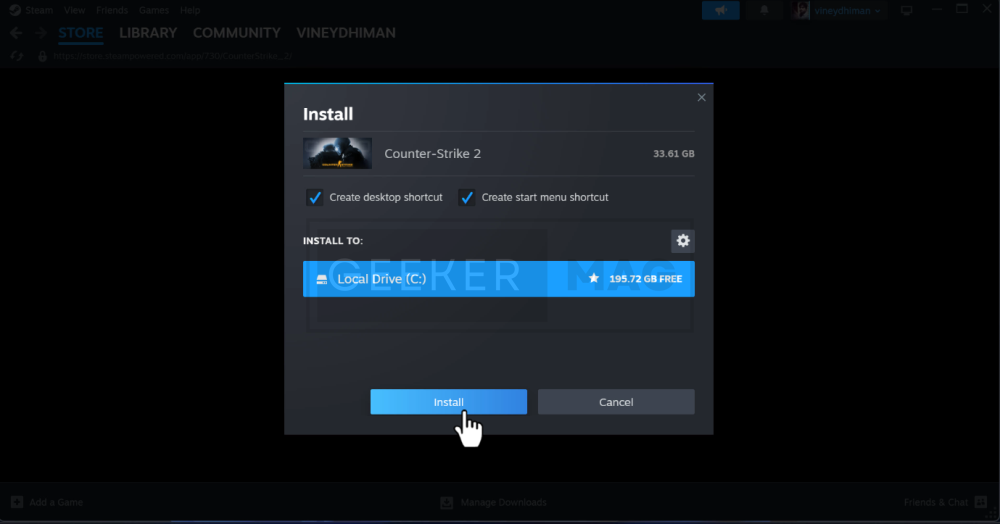Select Local Drive (C:) install location
This screenshot has height=524, width=1000.
[499, 279]
